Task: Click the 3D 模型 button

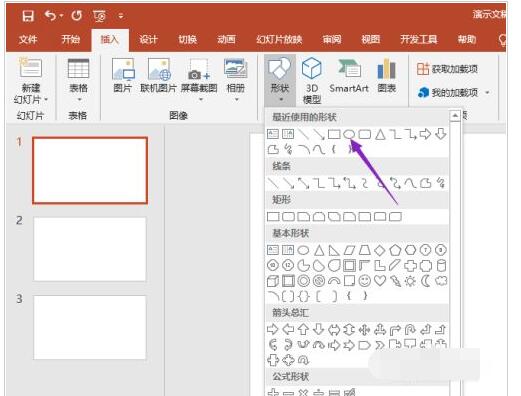Action: click(312, 80)
